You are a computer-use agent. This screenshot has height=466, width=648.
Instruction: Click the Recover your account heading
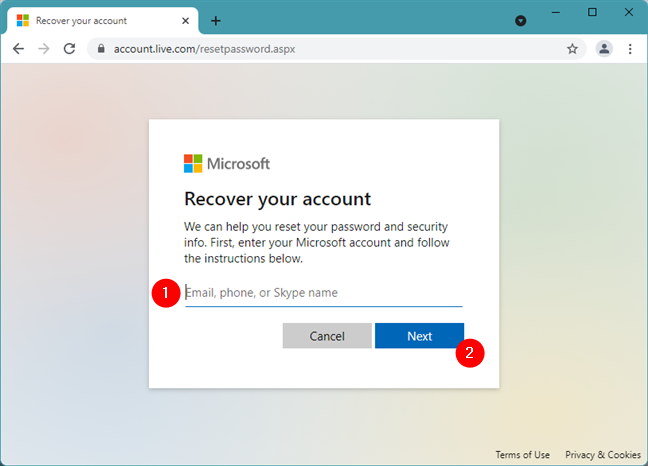[x=278, y=199]
